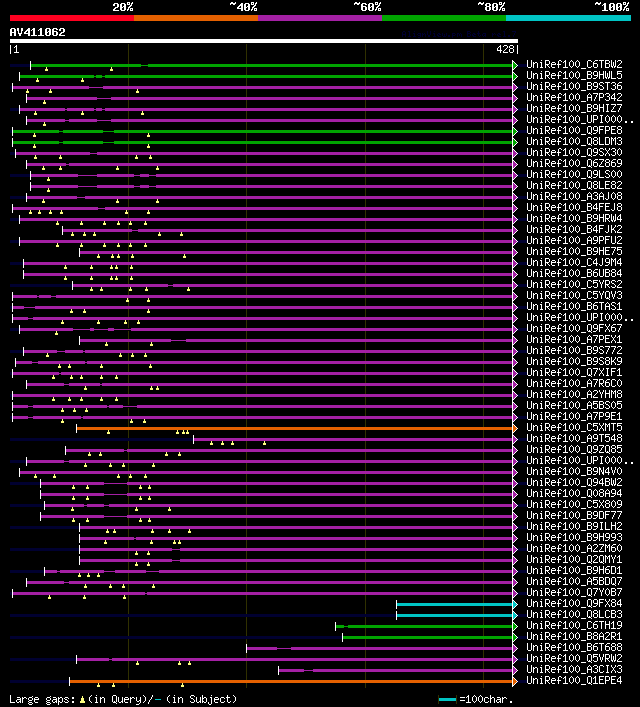Select the UniRef100_C6TH19 label
Image resolution: width=640 pixels, height=707 pixels.
point(574,625)
